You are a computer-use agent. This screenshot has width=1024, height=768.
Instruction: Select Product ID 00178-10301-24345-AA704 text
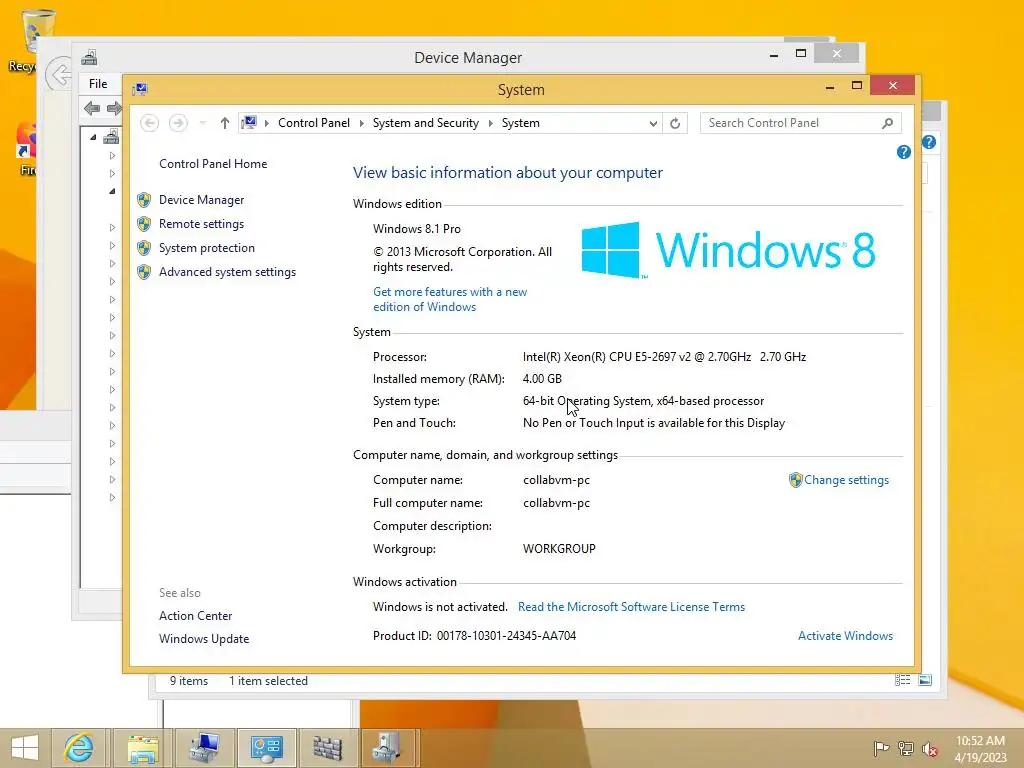point(506,636)
